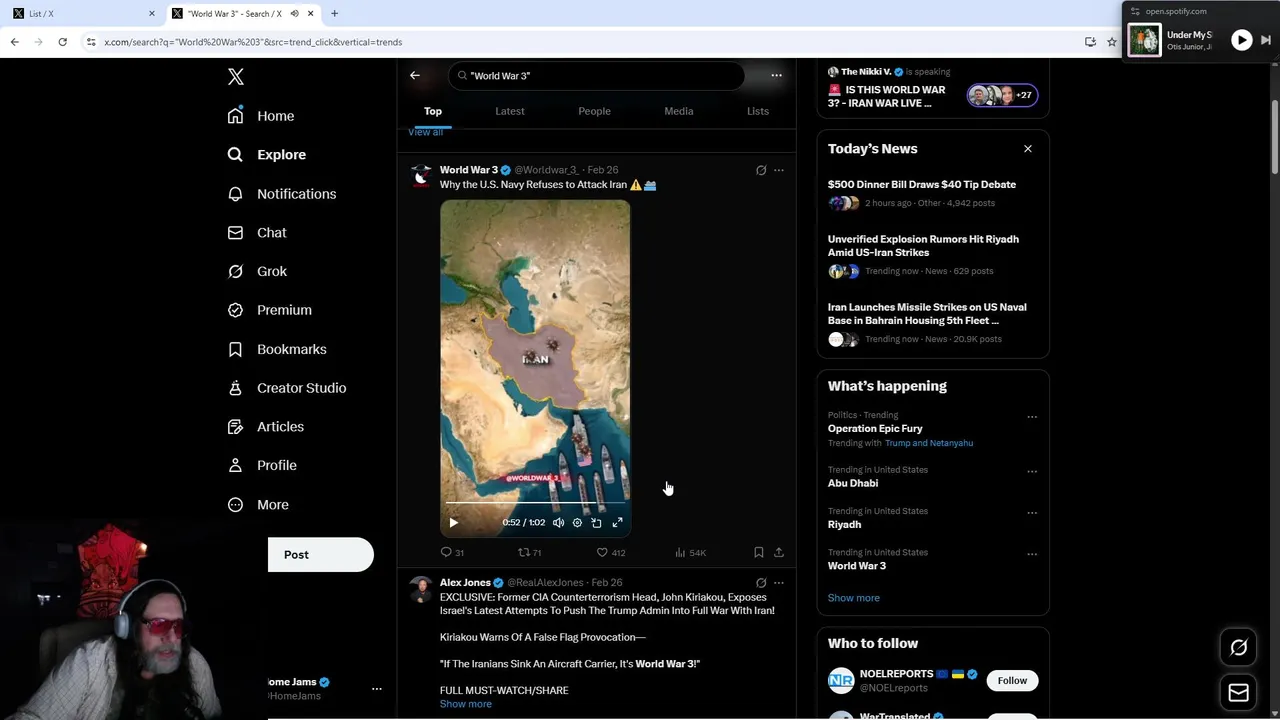Screen dimensions: 1280x720
Task: Click the "World War 3" search field
Action: (x=596, y=76)
